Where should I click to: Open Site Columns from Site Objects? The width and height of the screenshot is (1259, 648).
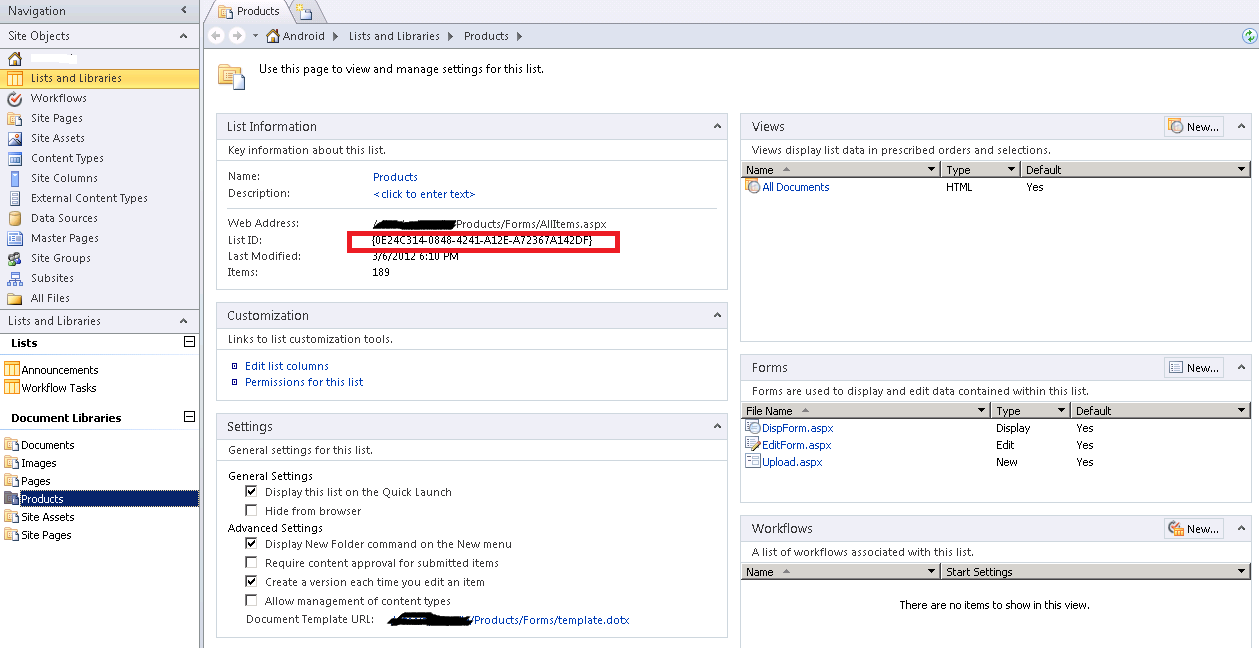click(x=62, y=178)
